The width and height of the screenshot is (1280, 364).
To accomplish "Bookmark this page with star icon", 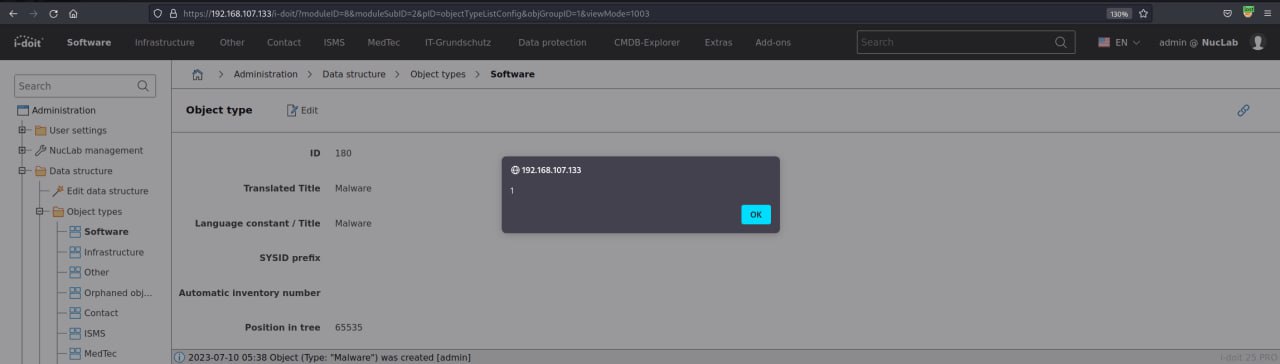I will coord(1143,14).
